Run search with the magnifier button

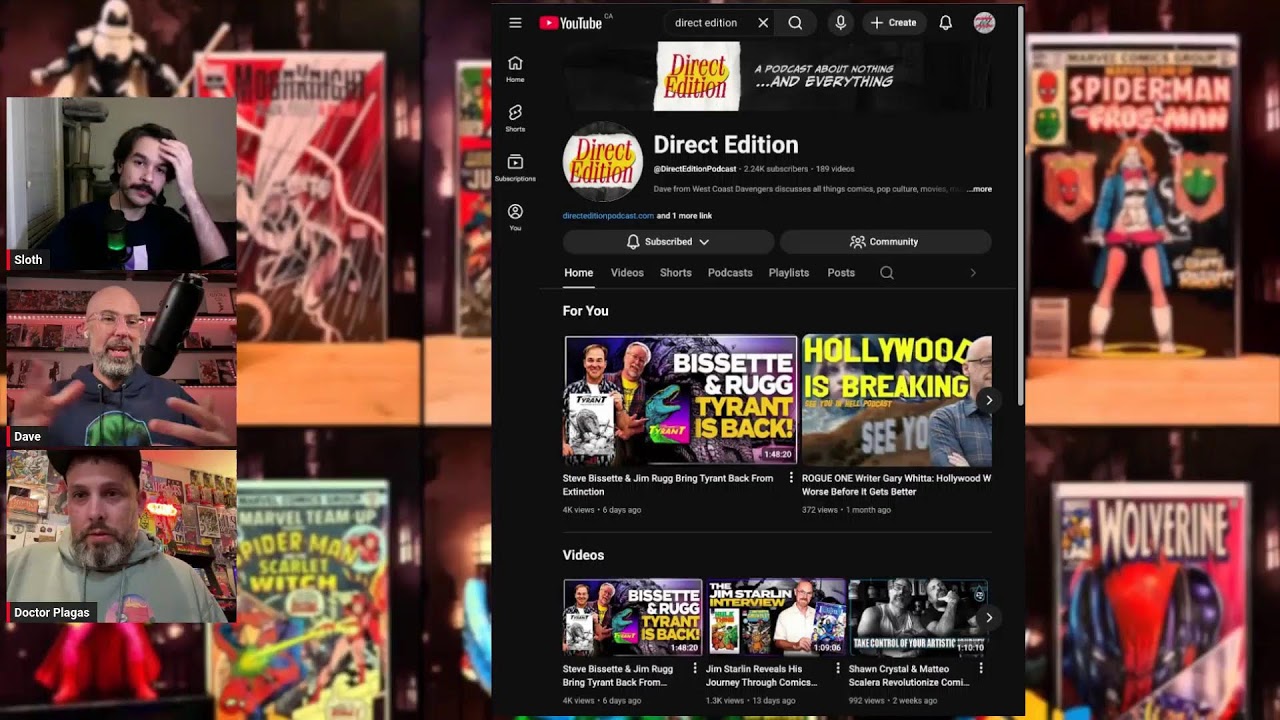coord(795,23)
